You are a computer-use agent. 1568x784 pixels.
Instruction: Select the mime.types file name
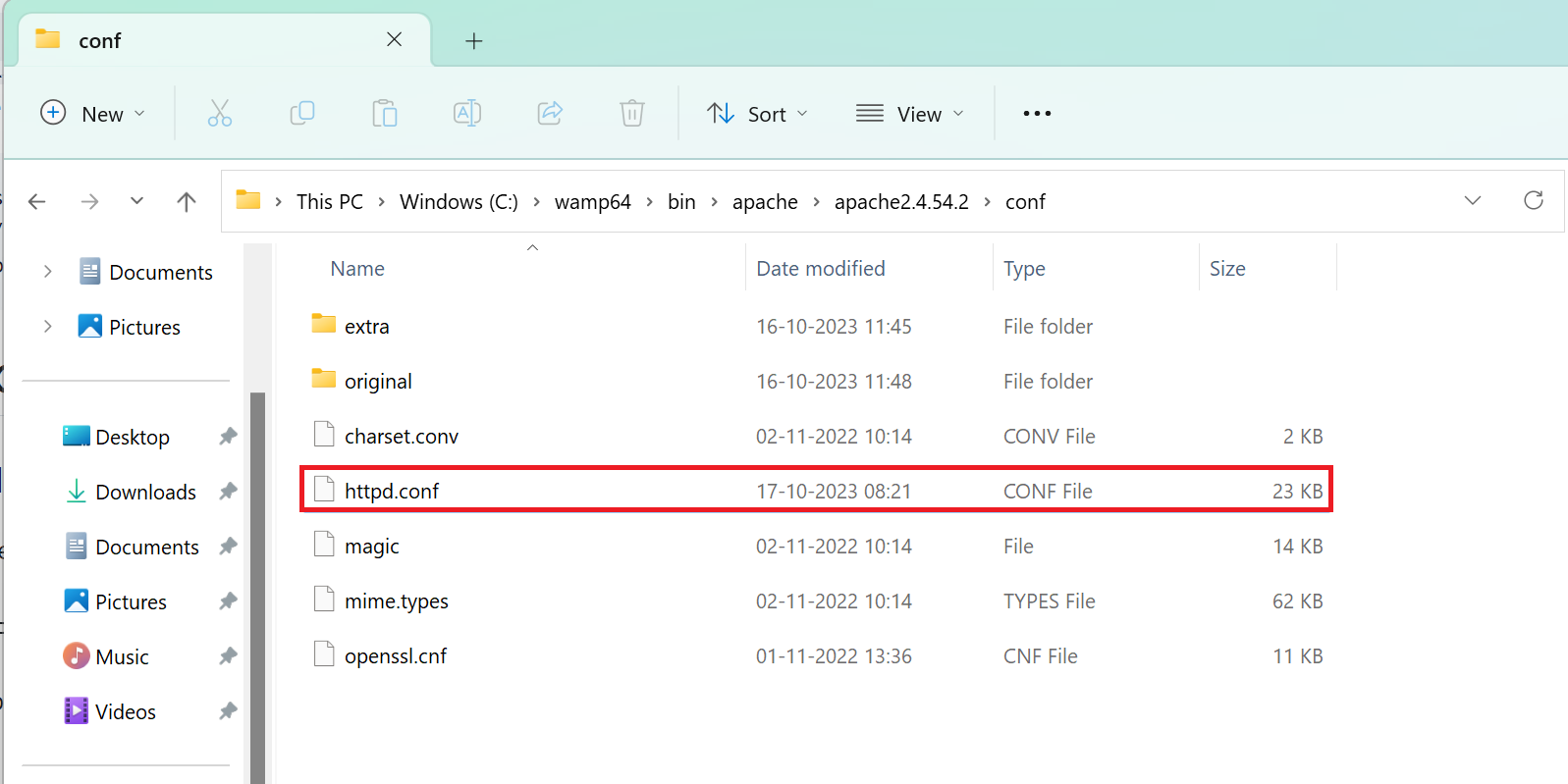[397, 601]
